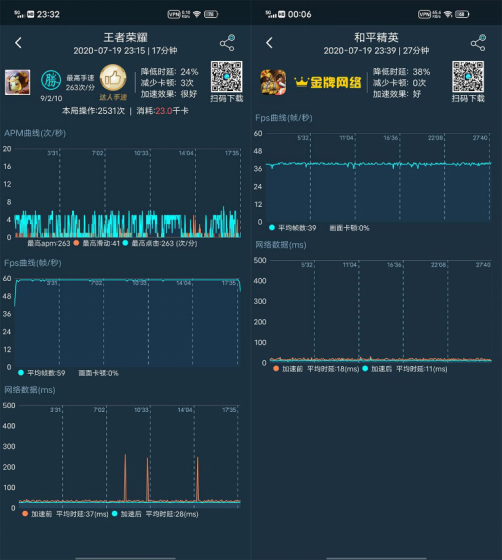Tap date 2020-07-19 23:39 | 27分钟

click(376, 51)
